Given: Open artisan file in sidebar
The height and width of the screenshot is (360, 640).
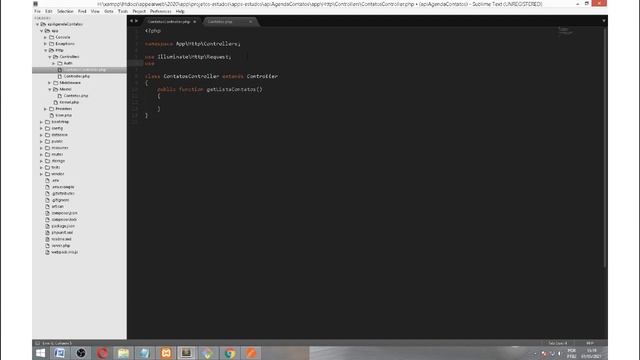Looking at the screenshot, I should [x=57, y=207].
